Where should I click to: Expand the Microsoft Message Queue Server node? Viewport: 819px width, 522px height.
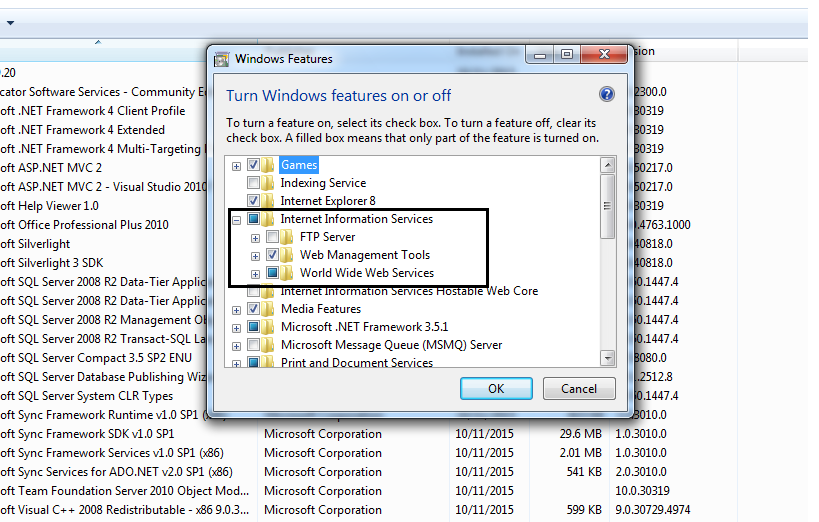237,346
